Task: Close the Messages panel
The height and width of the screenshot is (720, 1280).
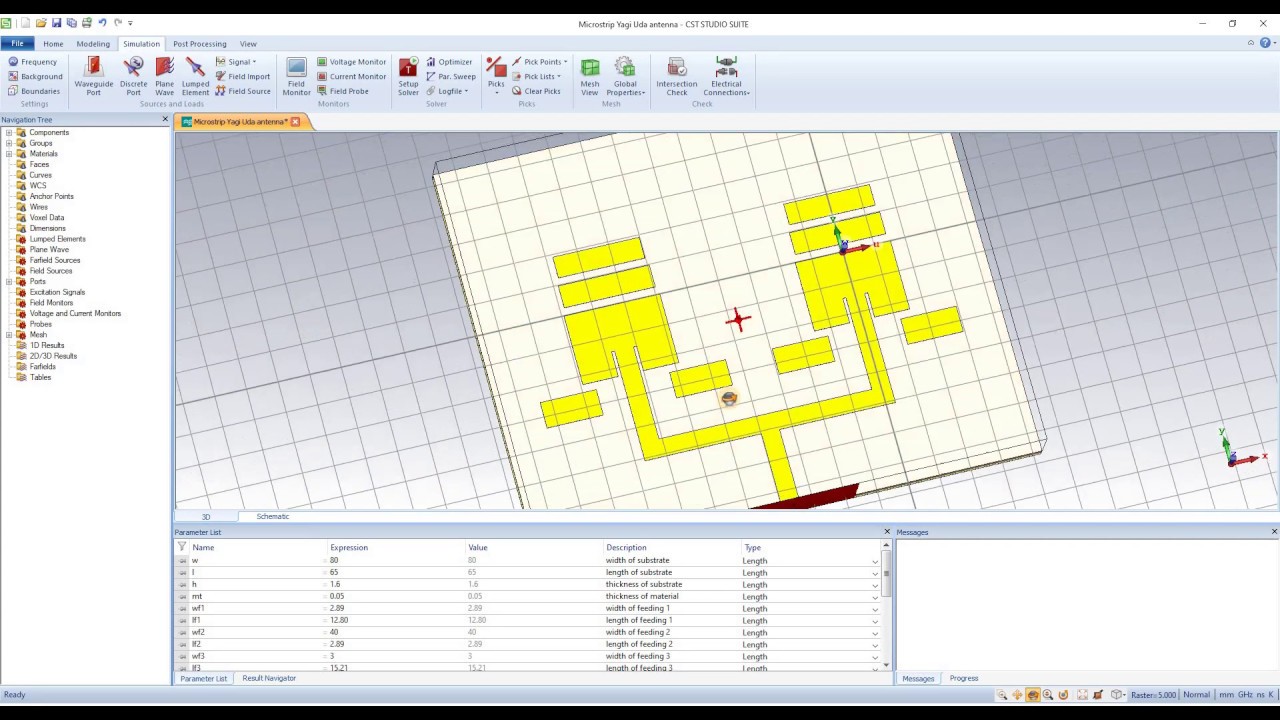Action: [1274, 532]
